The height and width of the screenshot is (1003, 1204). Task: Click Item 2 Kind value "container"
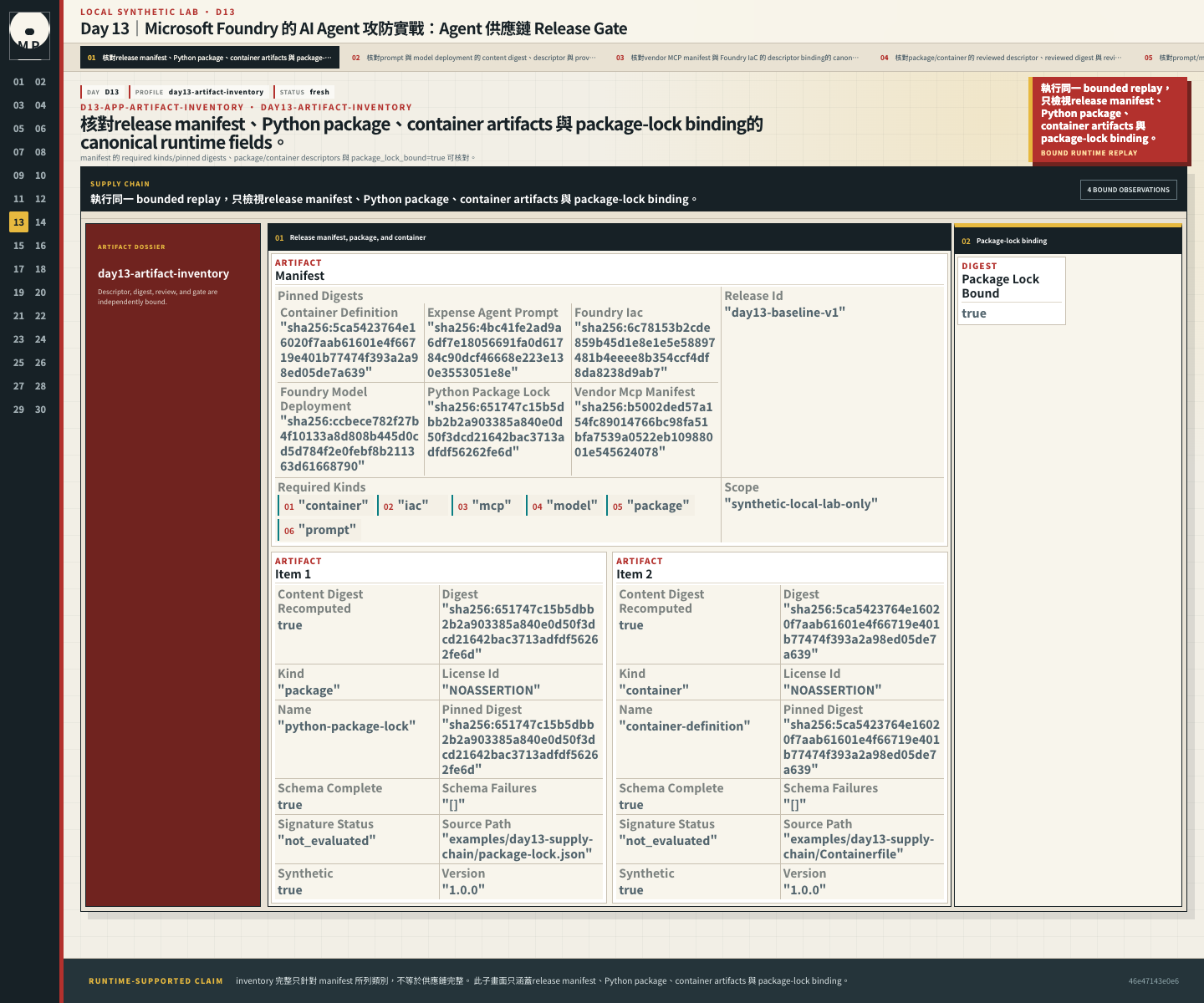tap(655, 690)
